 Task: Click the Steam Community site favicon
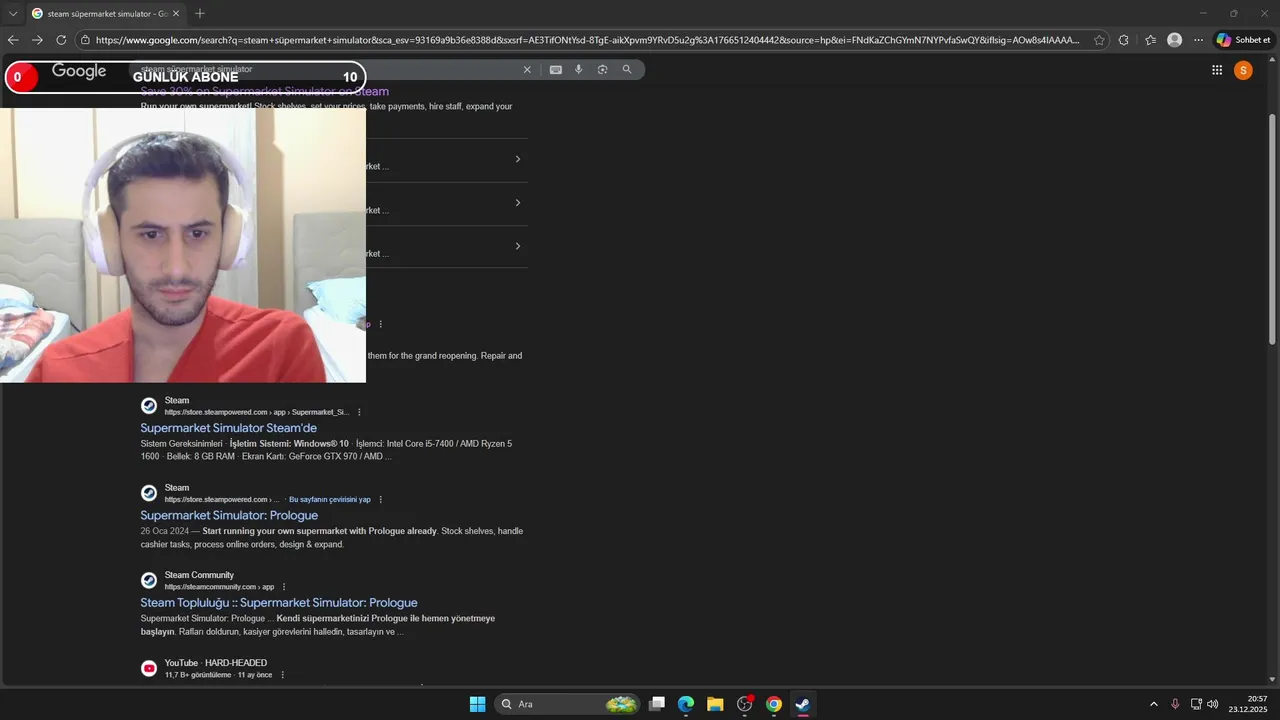pyautogui.click(x=149, y=580)
